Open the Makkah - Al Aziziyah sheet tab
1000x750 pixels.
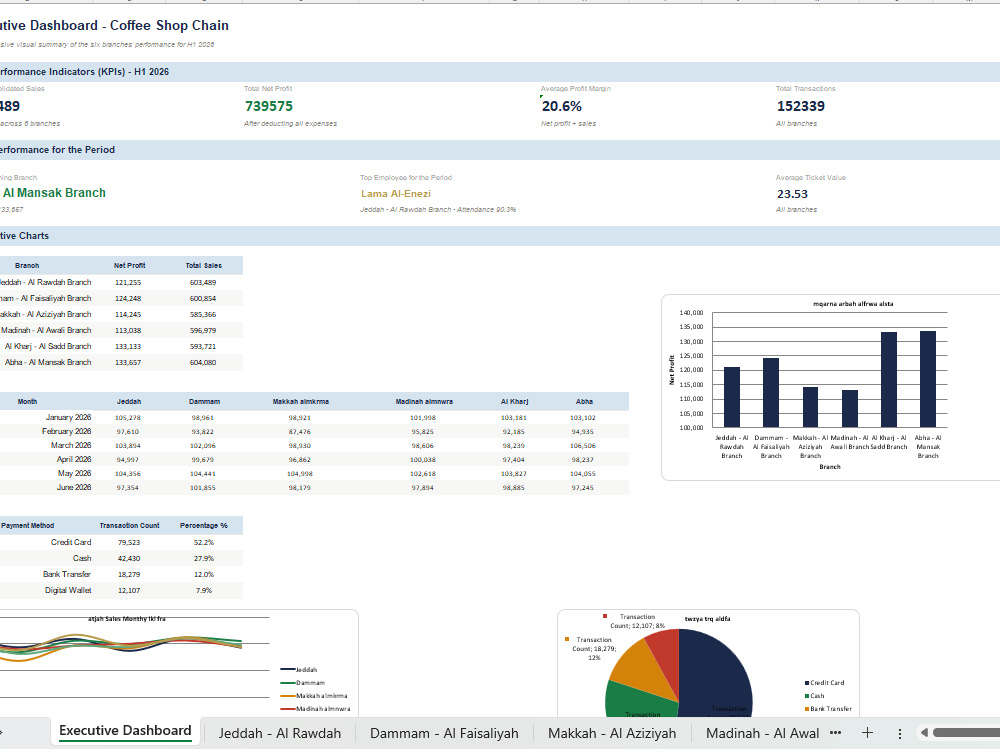pyautogui.click(x=612, y=733)
